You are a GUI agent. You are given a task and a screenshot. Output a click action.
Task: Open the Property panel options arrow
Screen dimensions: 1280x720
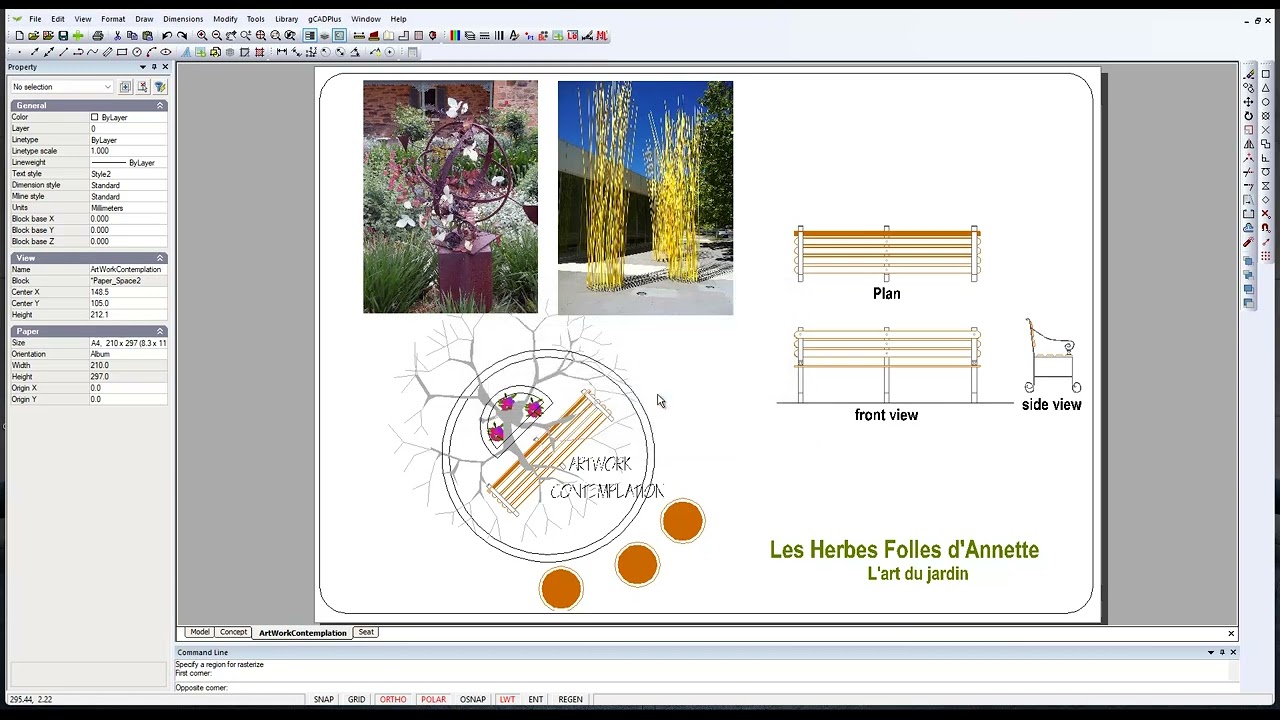[x=142, y=67]
